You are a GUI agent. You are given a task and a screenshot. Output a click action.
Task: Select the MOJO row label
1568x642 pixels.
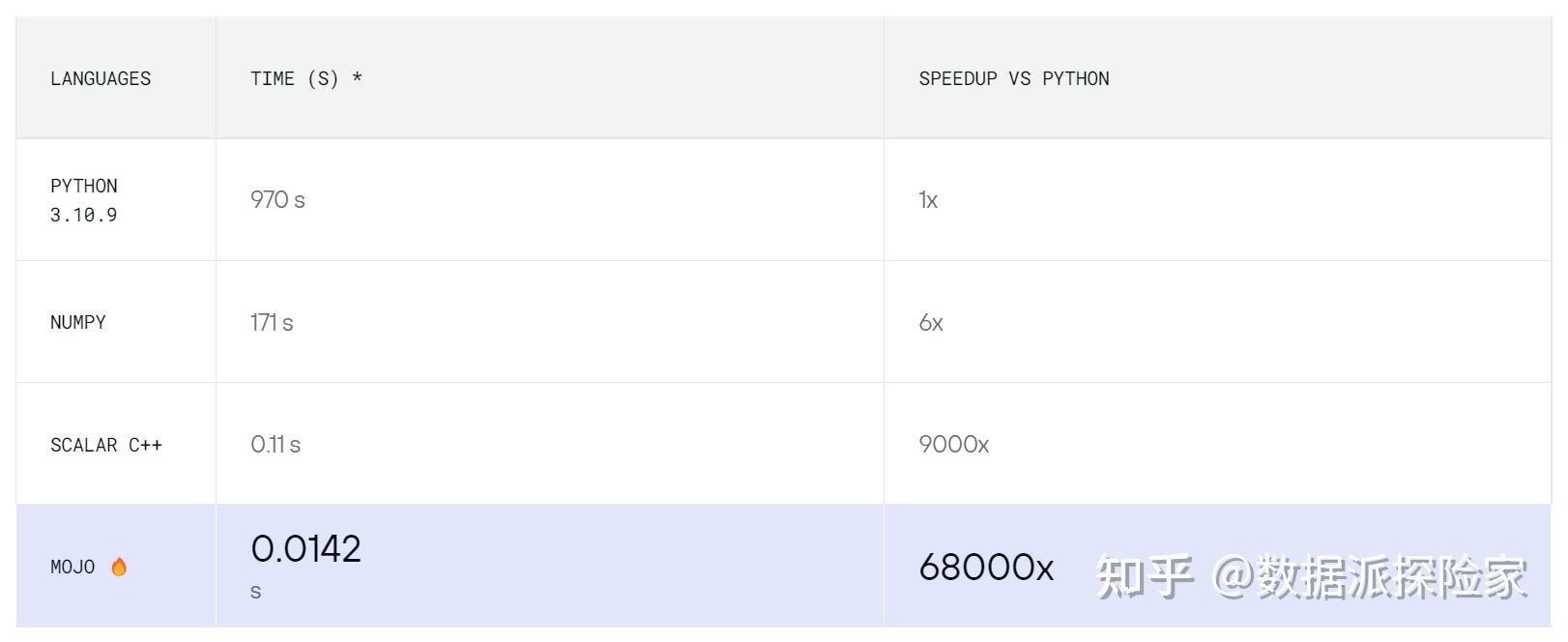(x=73, y=568)
